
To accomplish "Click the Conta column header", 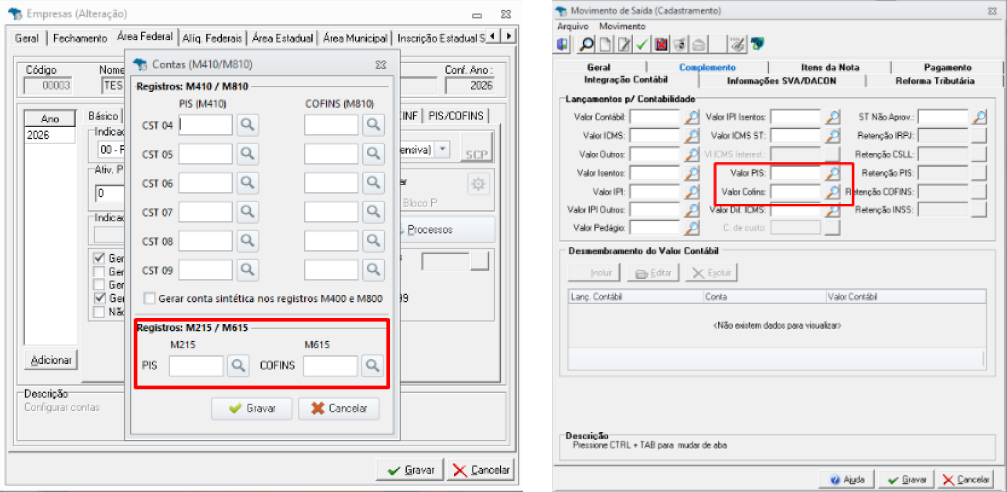I will pos(763,297).
